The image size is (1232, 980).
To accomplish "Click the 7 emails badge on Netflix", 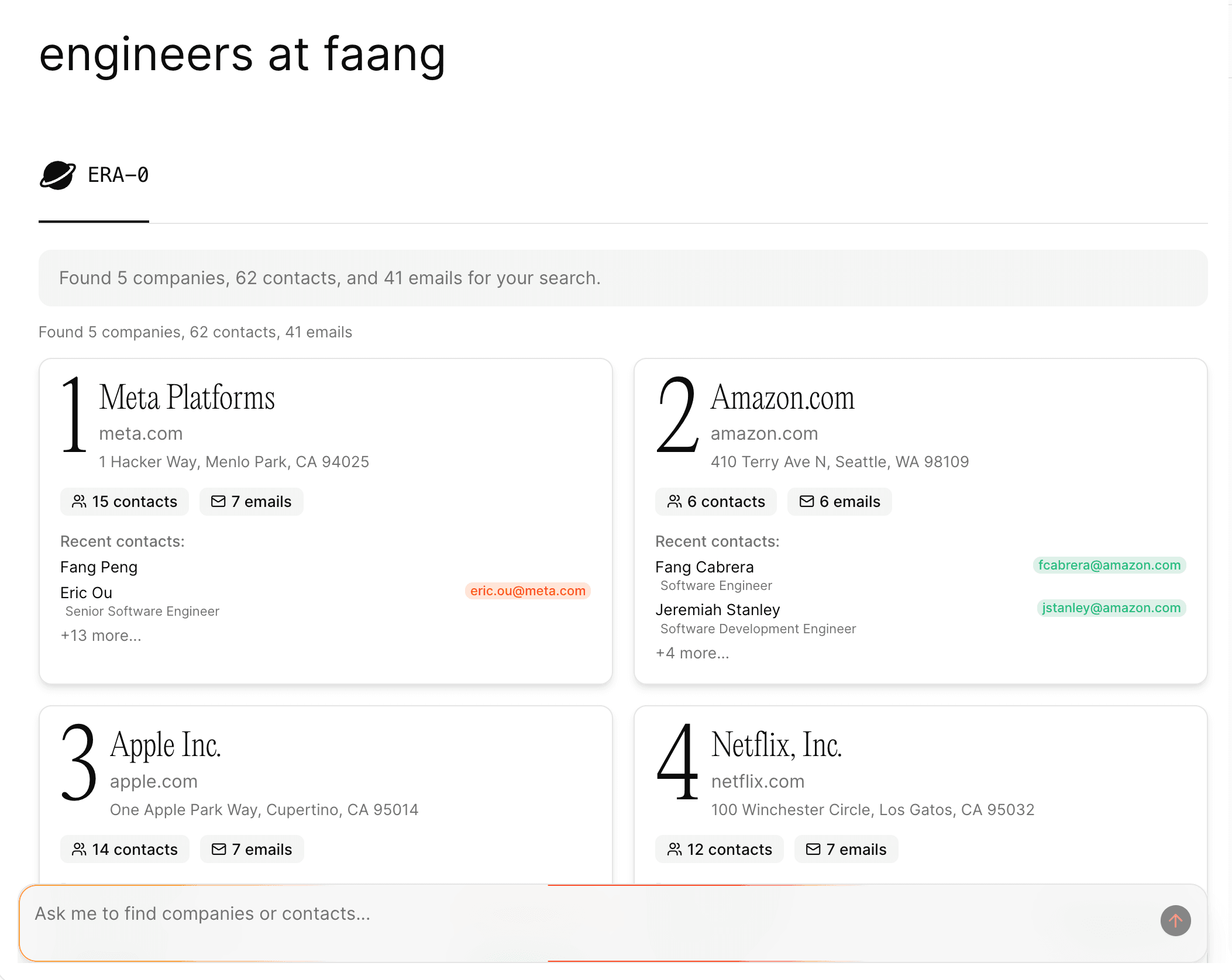I will point(846,849).
